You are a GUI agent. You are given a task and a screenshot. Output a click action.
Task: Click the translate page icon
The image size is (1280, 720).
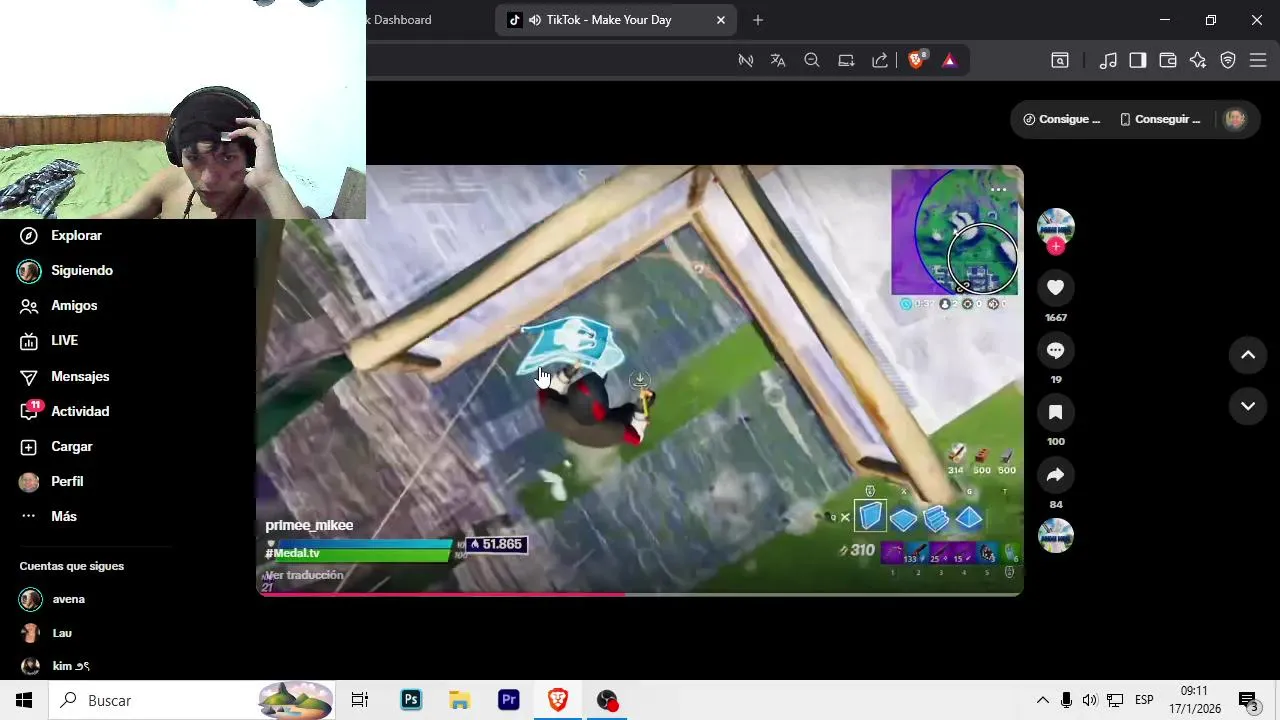tap(778, 60)
